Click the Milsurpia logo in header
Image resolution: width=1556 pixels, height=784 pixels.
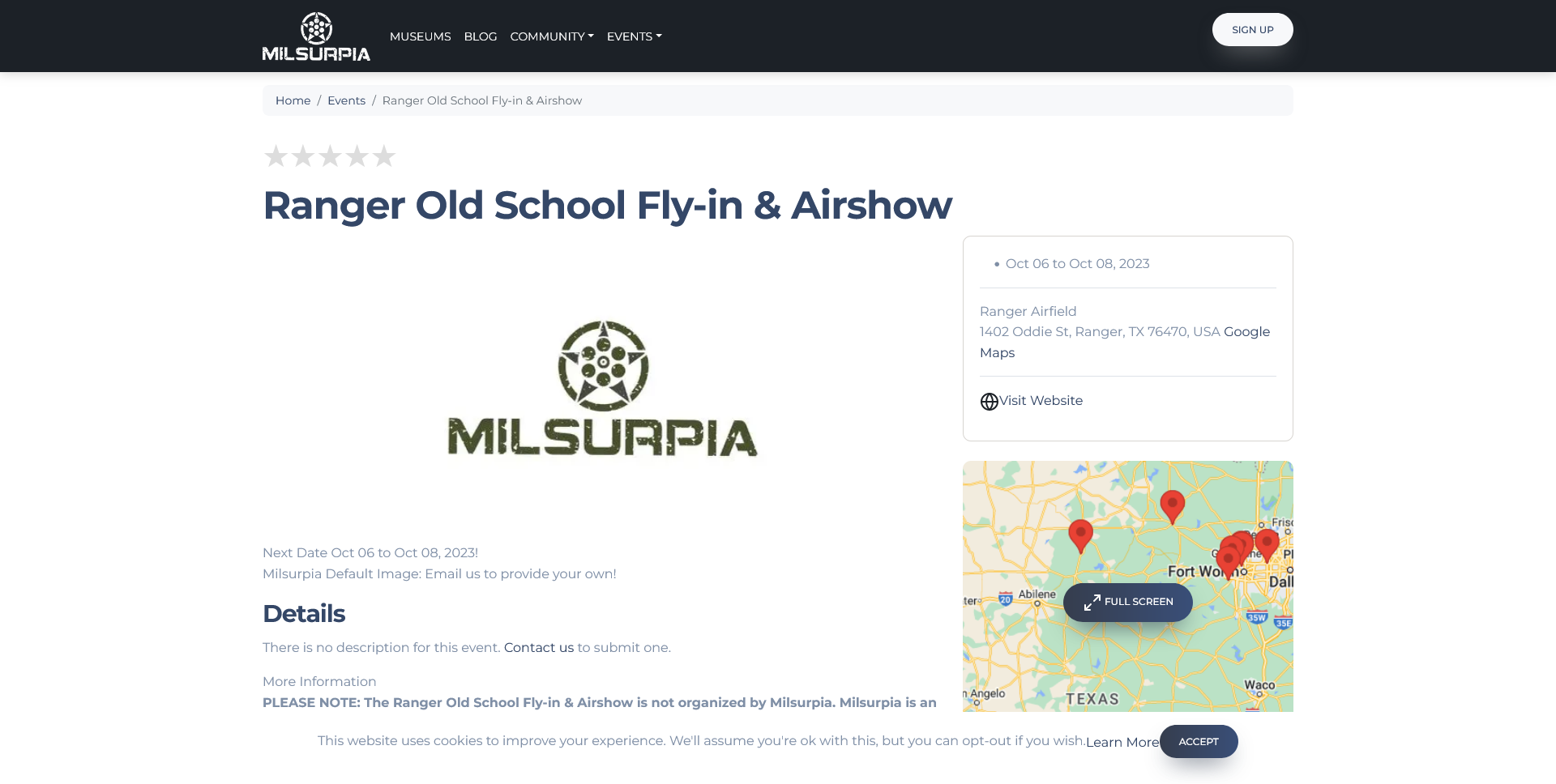[x=316, y=36]
